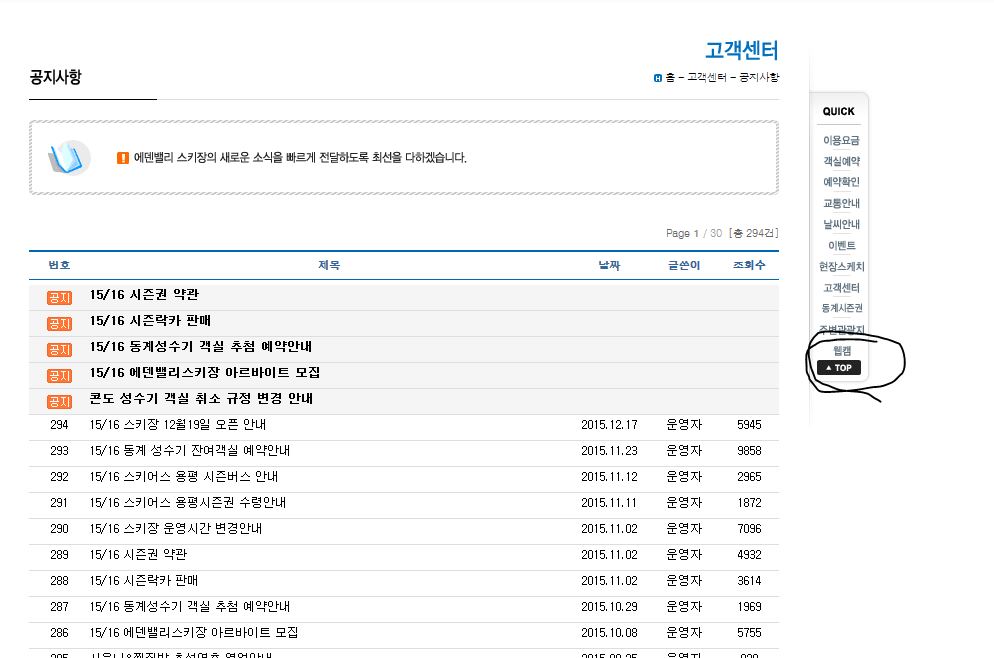Open post 288: 15/16 시즌락카 판매
Image resolution: width=994 pixels, height=658 pixels.
tap(144, 581)
